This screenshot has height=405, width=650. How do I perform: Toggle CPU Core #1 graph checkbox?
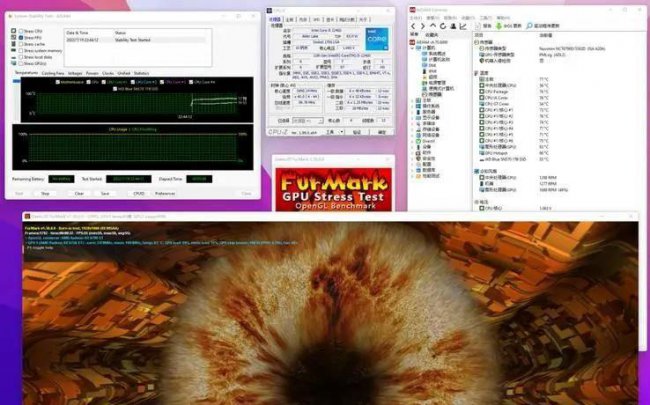(104, 82)
